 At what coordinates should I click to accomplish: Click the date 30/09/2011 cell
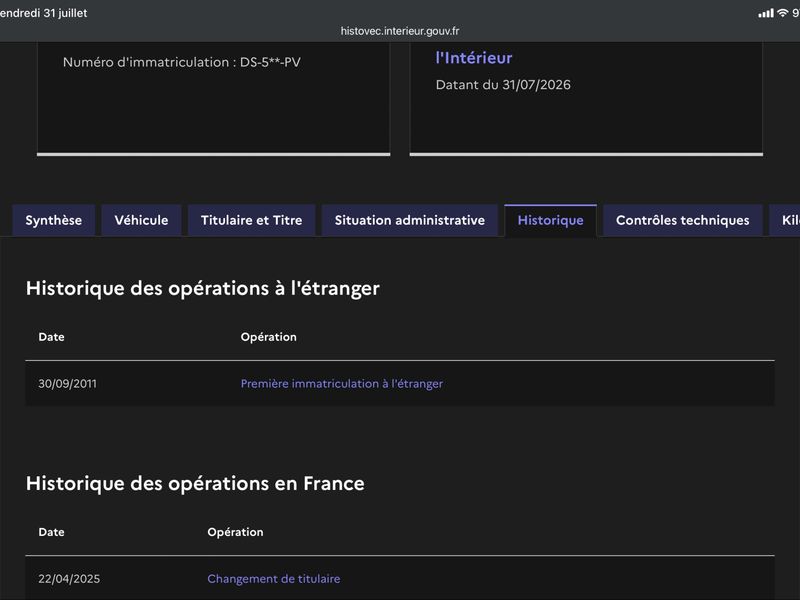click(67, 384)
